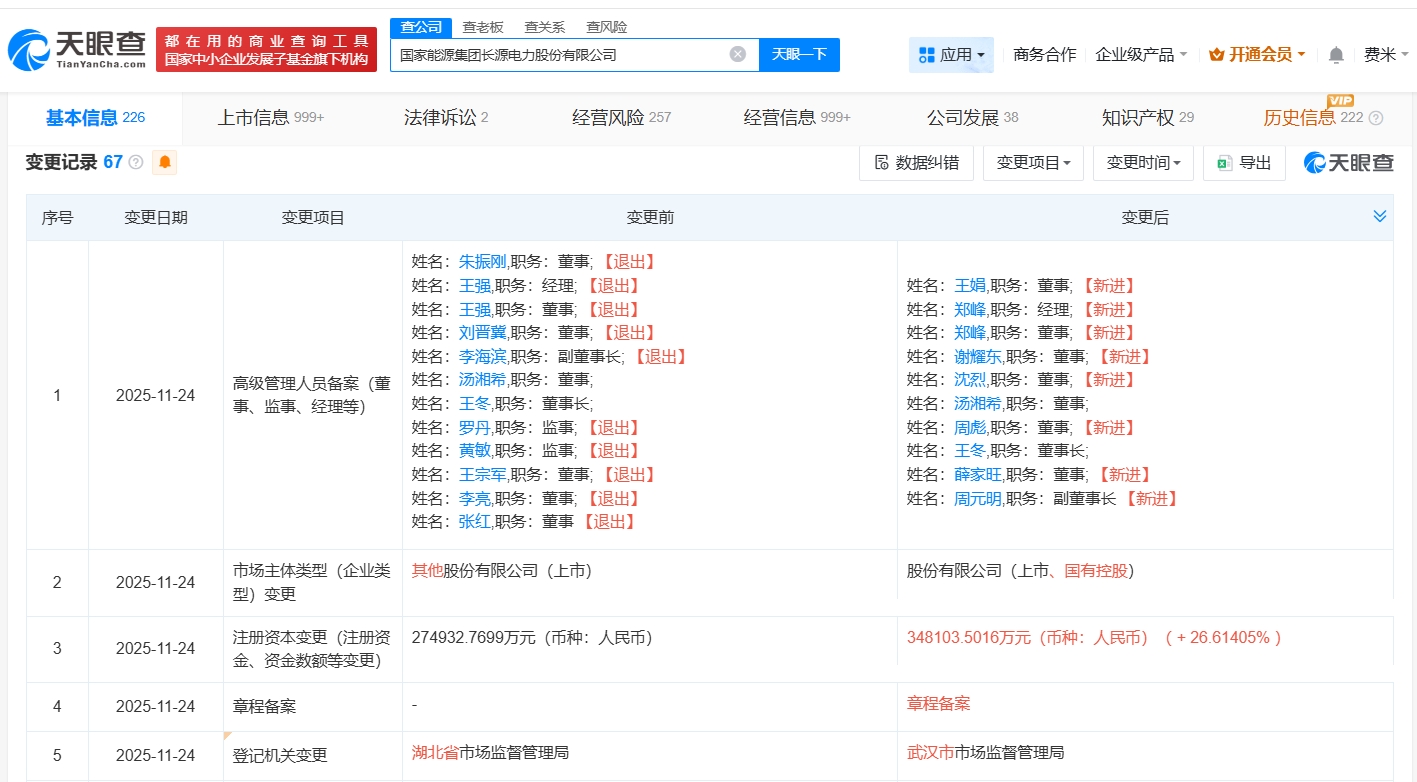This screenshot has width=1417, height=782.
Task: Open the 变更项目 filter dropdown
Action: (1033, 163)
